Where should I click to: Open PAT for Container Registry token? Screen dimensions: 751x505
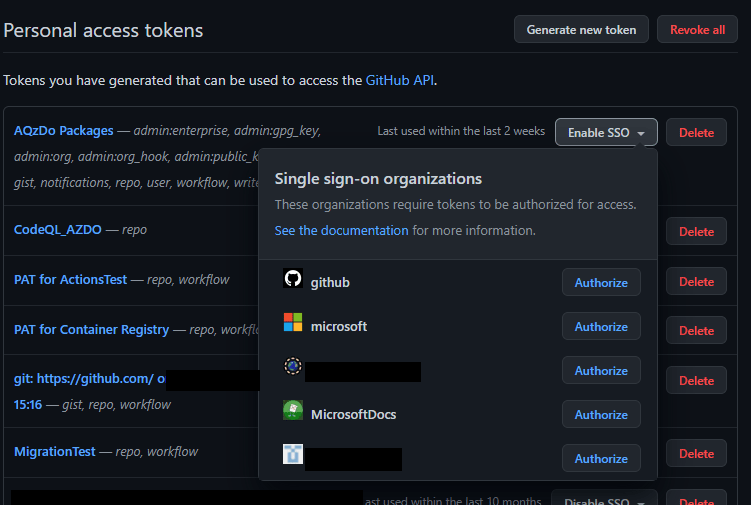click(91, 330)
